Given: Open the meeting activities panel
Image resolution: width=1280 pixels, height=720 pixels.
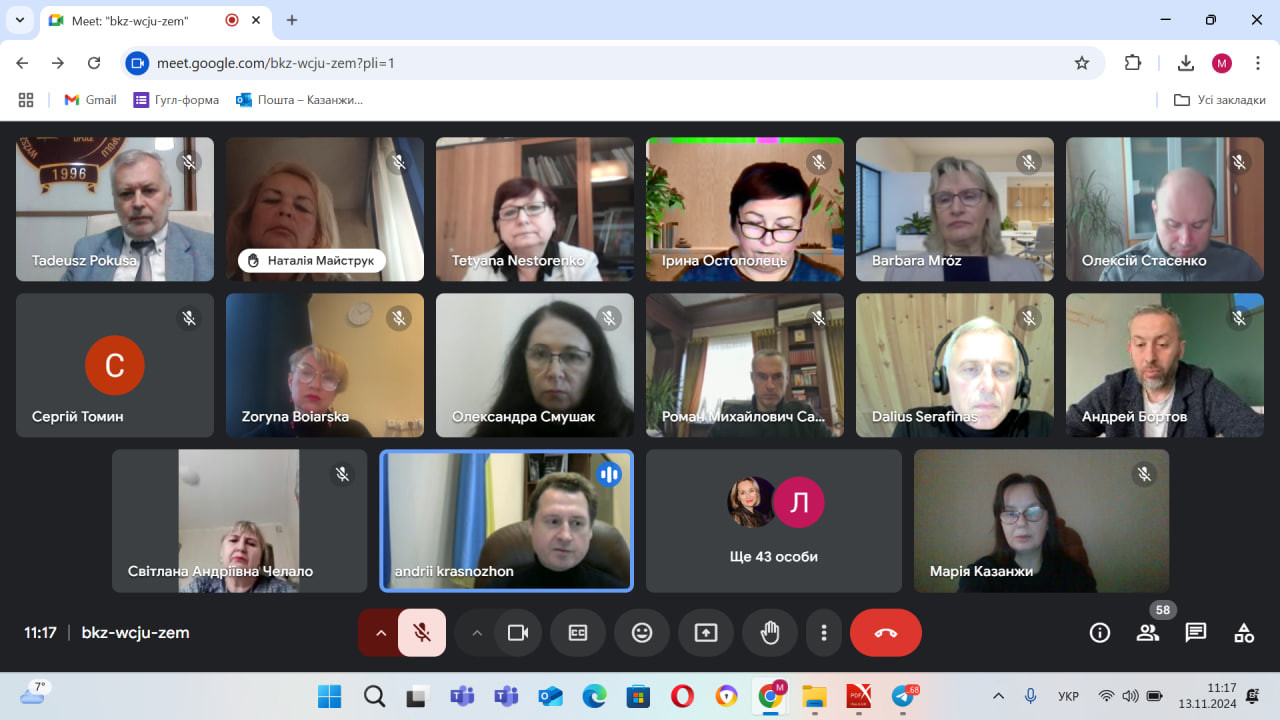Looking at the screenshot, I should [x=1244, y=633].
